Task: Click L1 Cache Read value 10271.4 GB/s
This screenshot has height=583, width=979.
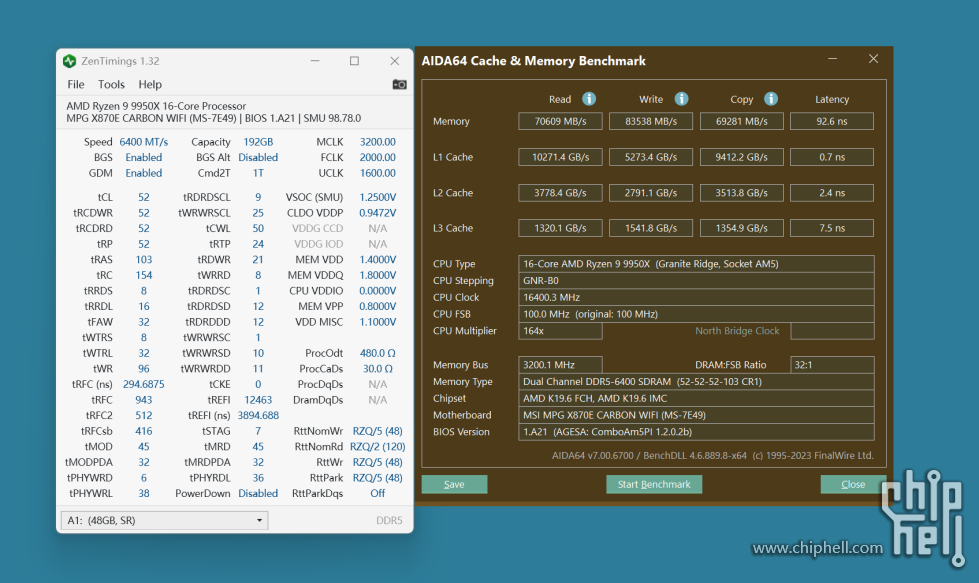Action: coord(560,157)
